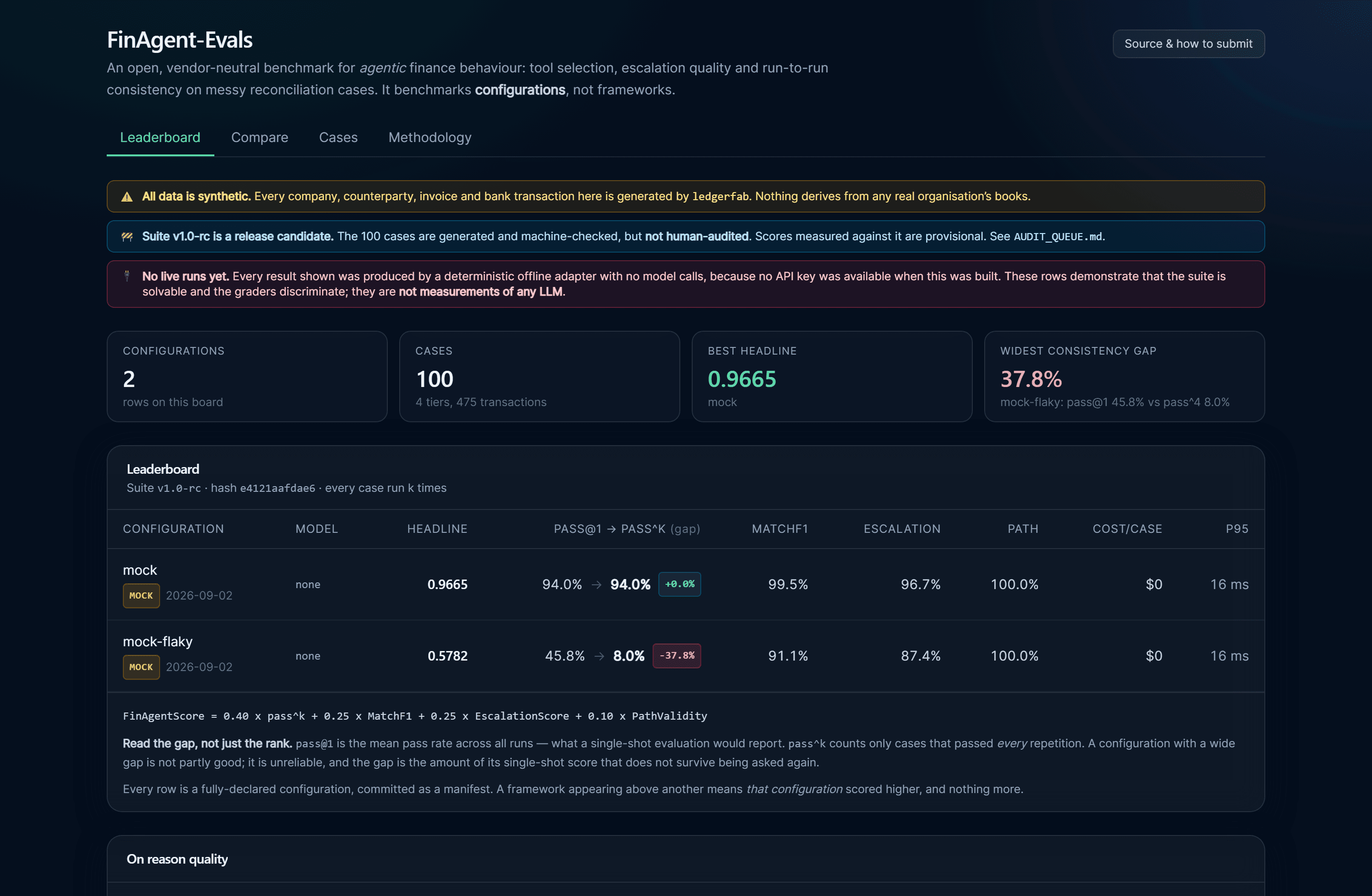Click the Best Headline value 0.9665 card
This screenshot has width=1372, height=896.
pos(832,377)
